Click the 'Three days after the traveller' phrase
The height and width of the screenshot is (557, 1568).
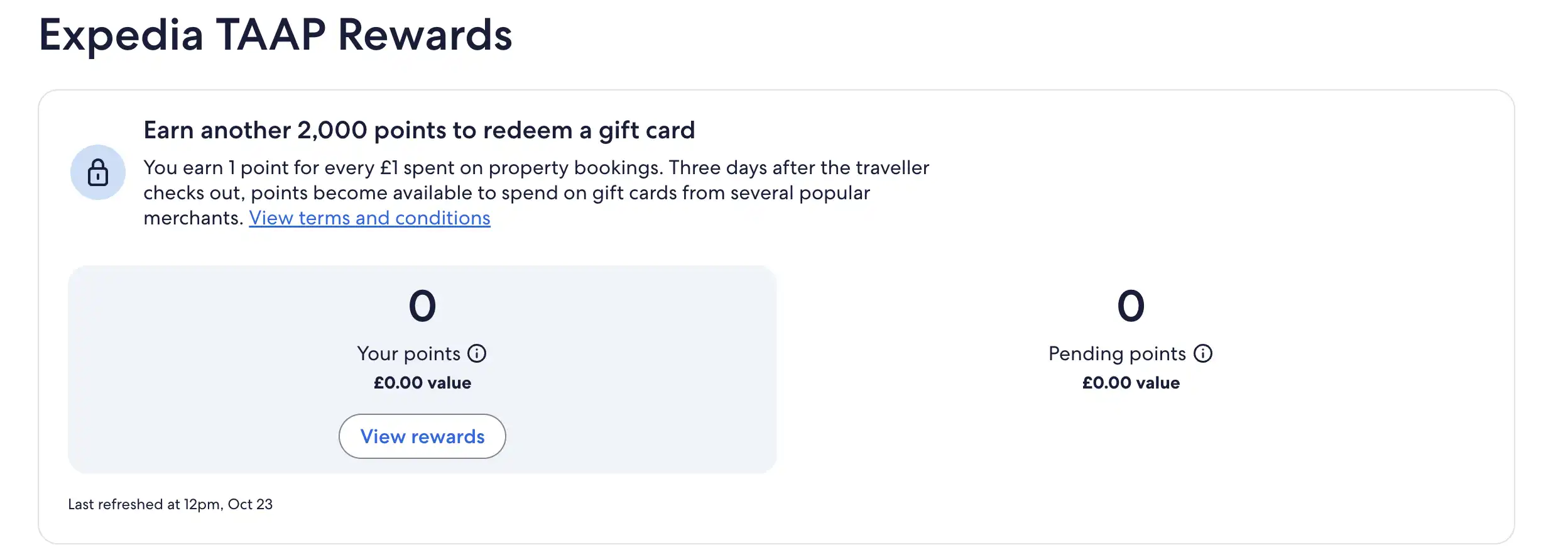click(x=798, y=168)
